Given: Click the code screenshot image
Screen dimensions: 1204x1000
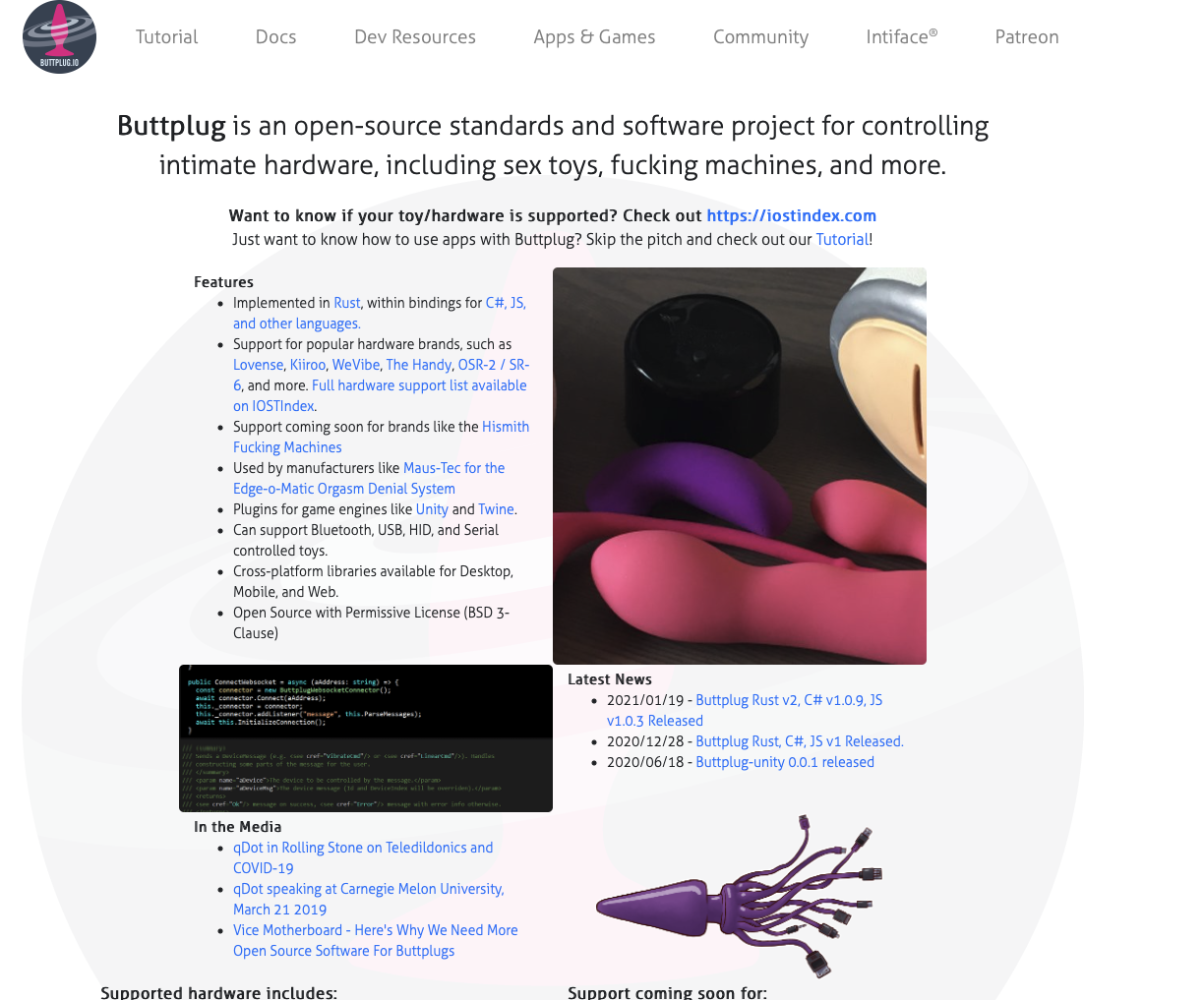Looking at the screenshot, I should tap(366, 738).
